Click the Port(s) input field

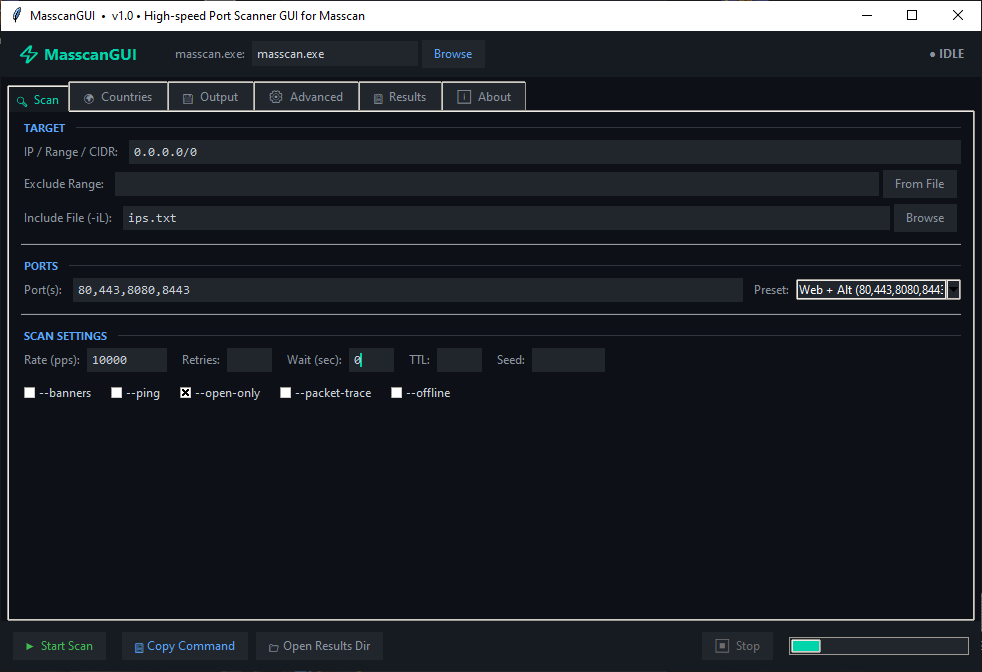coord(408,290)
